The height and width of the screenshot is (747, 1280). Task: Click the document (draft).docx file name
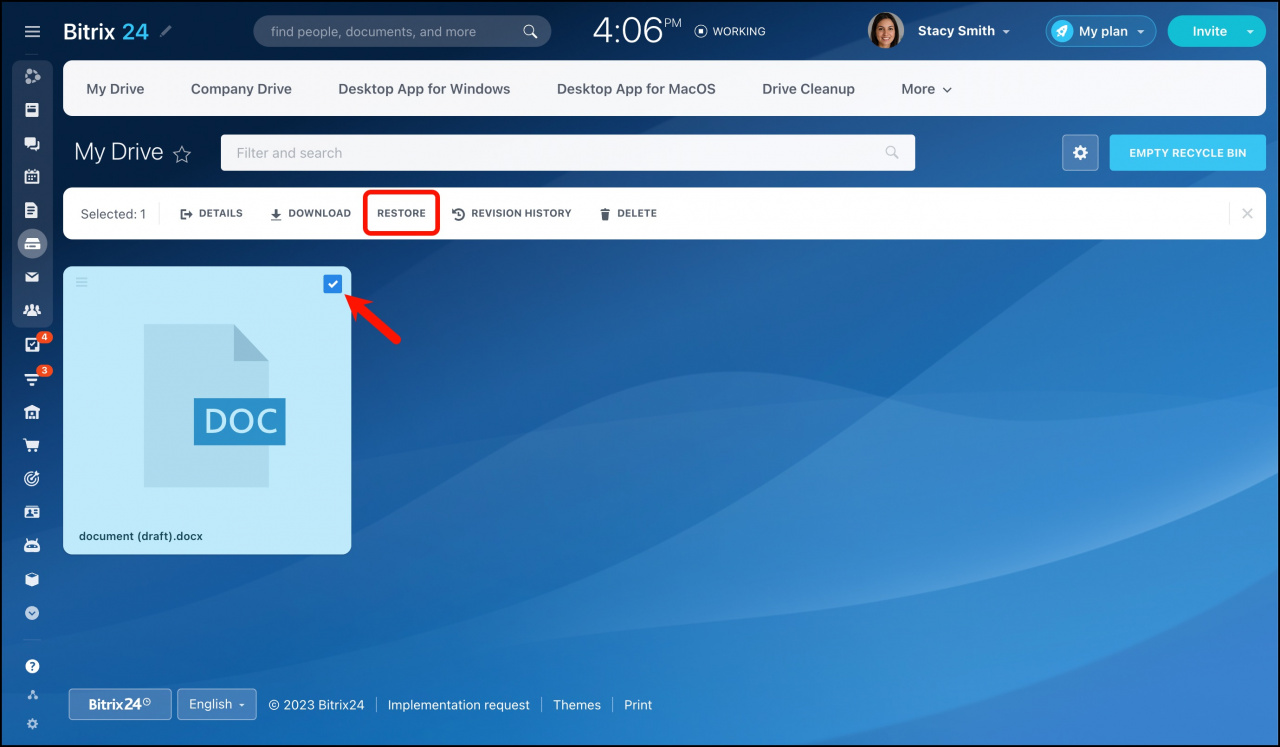(x=141, y=536)
